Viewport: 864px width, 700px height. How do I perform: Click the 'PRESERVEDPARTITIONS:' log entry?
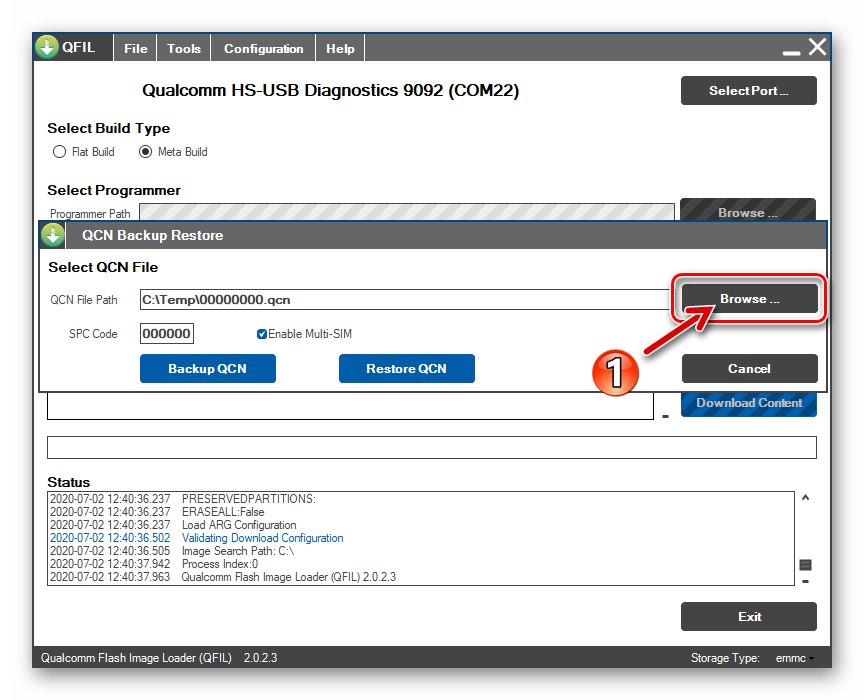tap(249, 499)
